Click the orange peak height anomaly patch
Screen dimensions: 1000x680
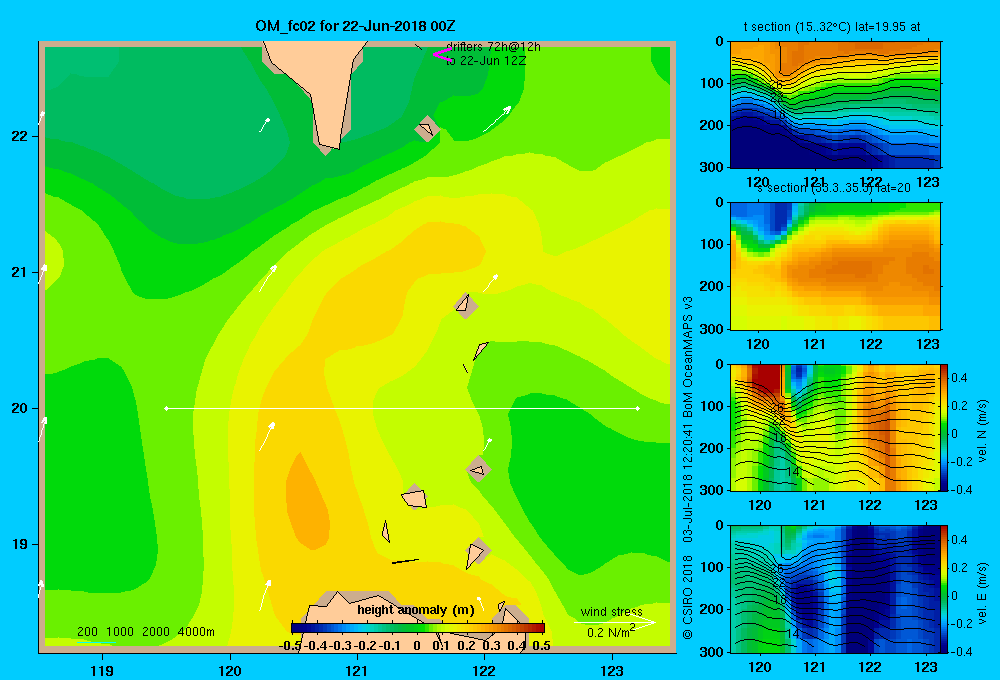pos(307,501)
